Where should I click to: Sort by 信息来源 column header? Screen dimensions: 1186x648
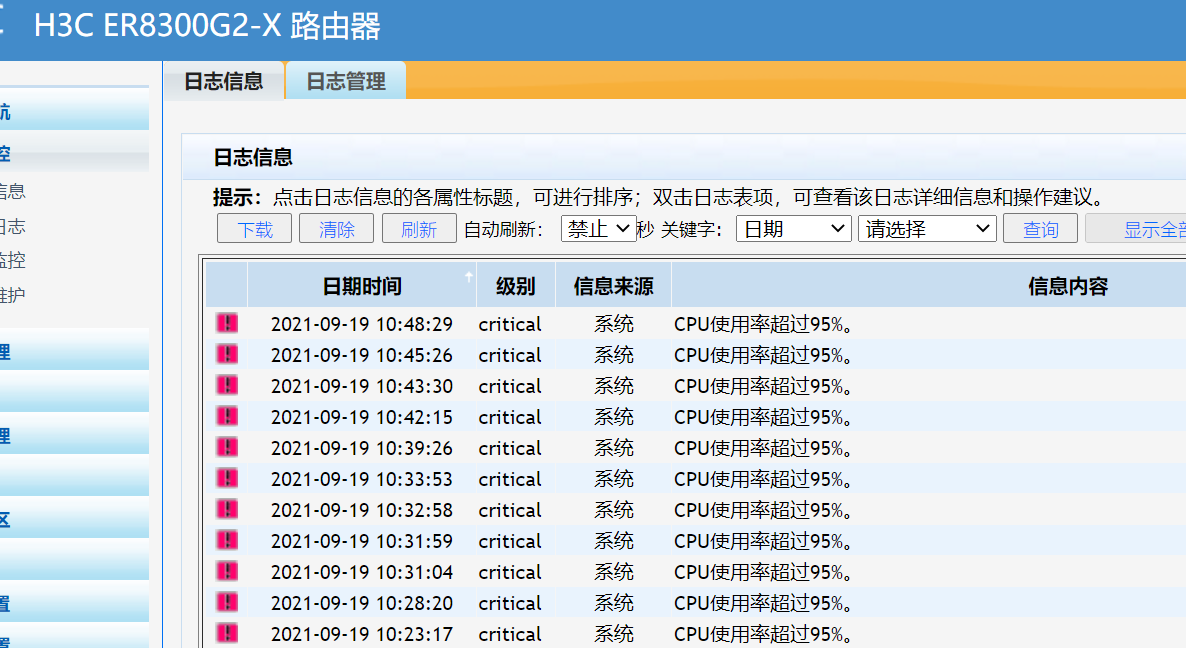pos(613,286)
